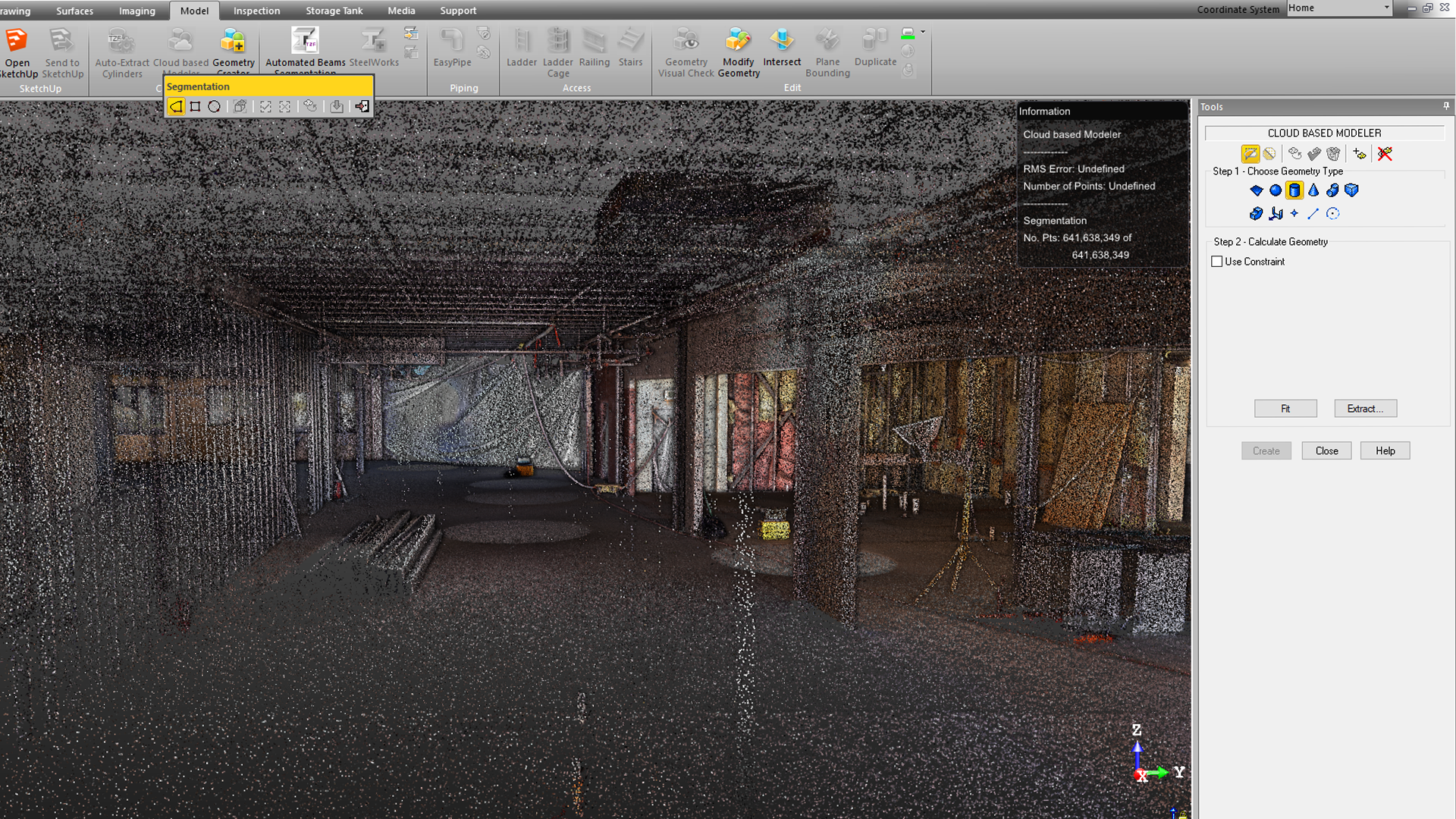
Task: Click the extruded shape geometry type icon
Action: 1257,214
